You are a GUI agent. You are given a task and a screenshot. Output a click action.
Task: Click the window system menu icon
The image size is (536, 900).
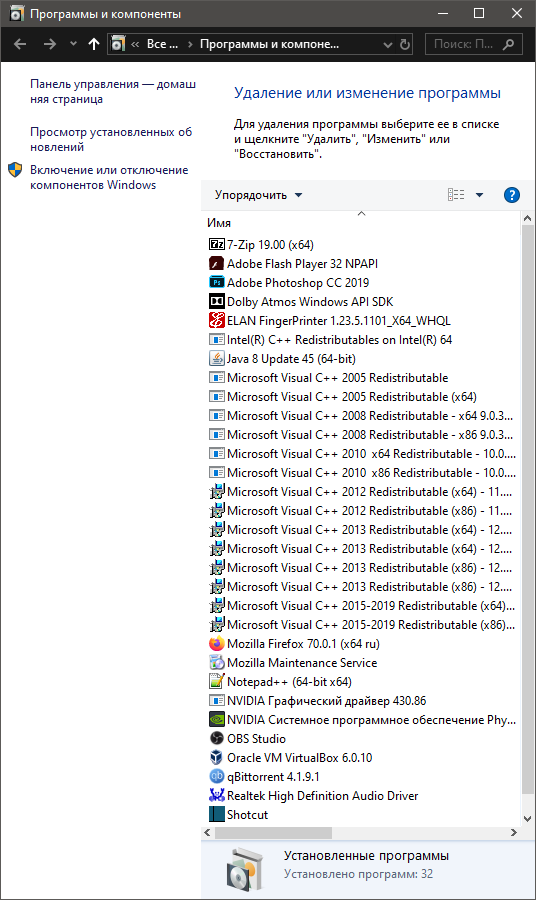[17, 13]
